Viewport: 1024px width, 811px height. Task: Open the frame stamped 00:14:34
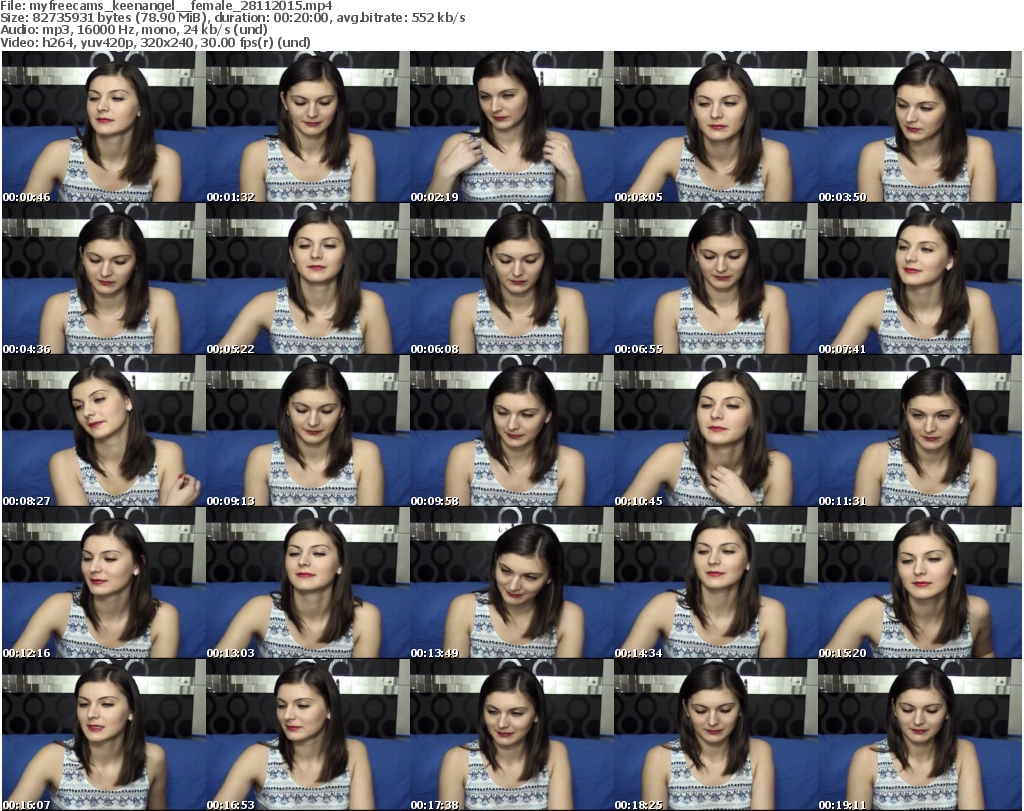716,582
